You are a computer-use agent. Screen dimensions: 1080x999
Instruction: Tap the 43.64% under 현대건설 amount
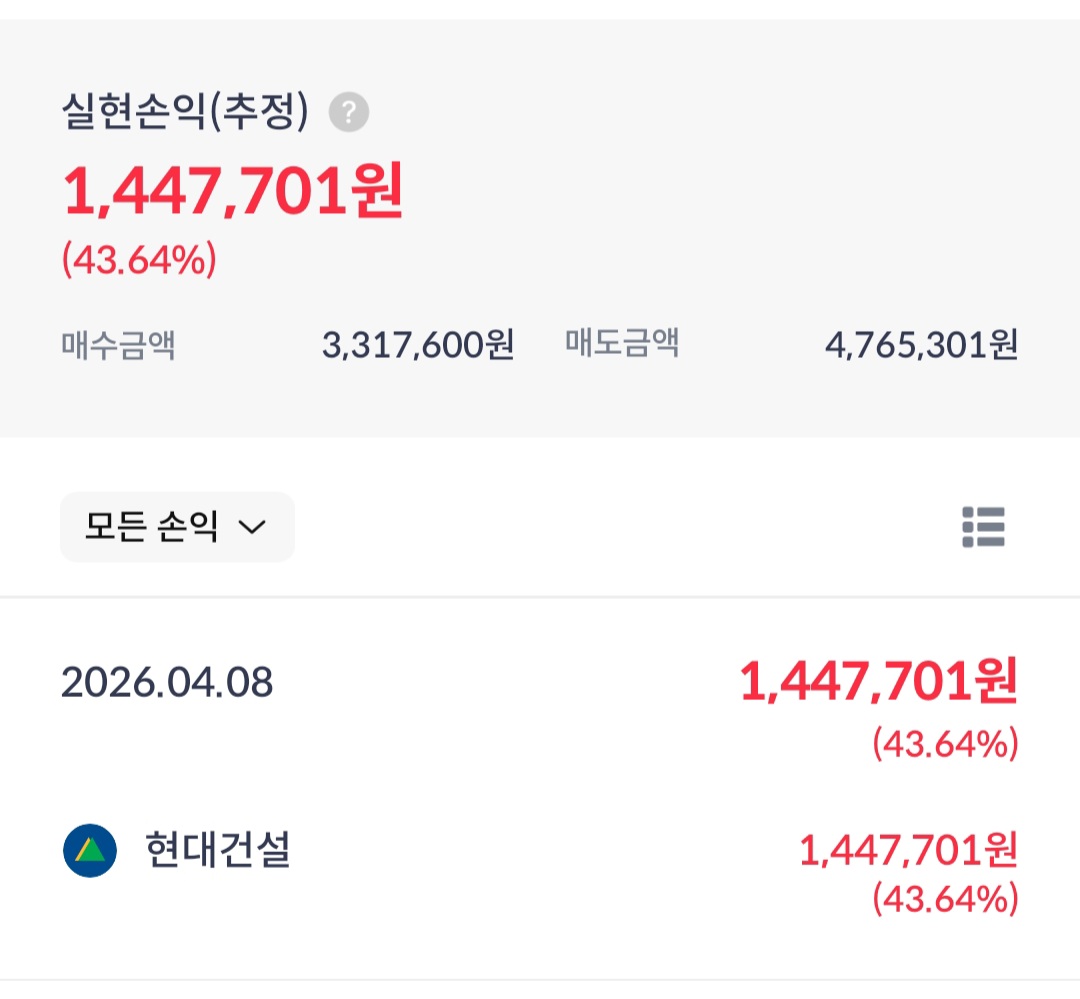tap(945, 900)
